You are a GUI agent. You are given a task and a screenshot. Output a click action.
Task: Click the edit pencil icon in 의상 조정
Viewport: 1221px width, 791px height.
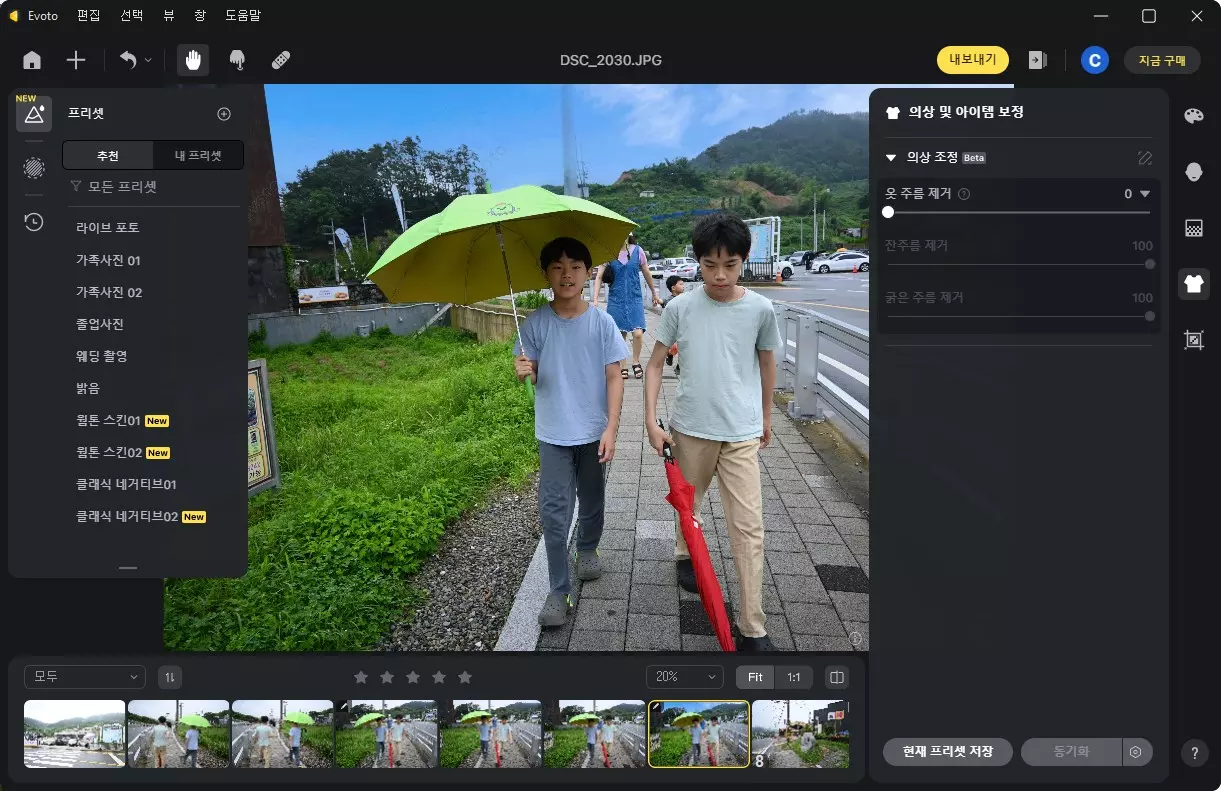click(x=1145, y=158)
